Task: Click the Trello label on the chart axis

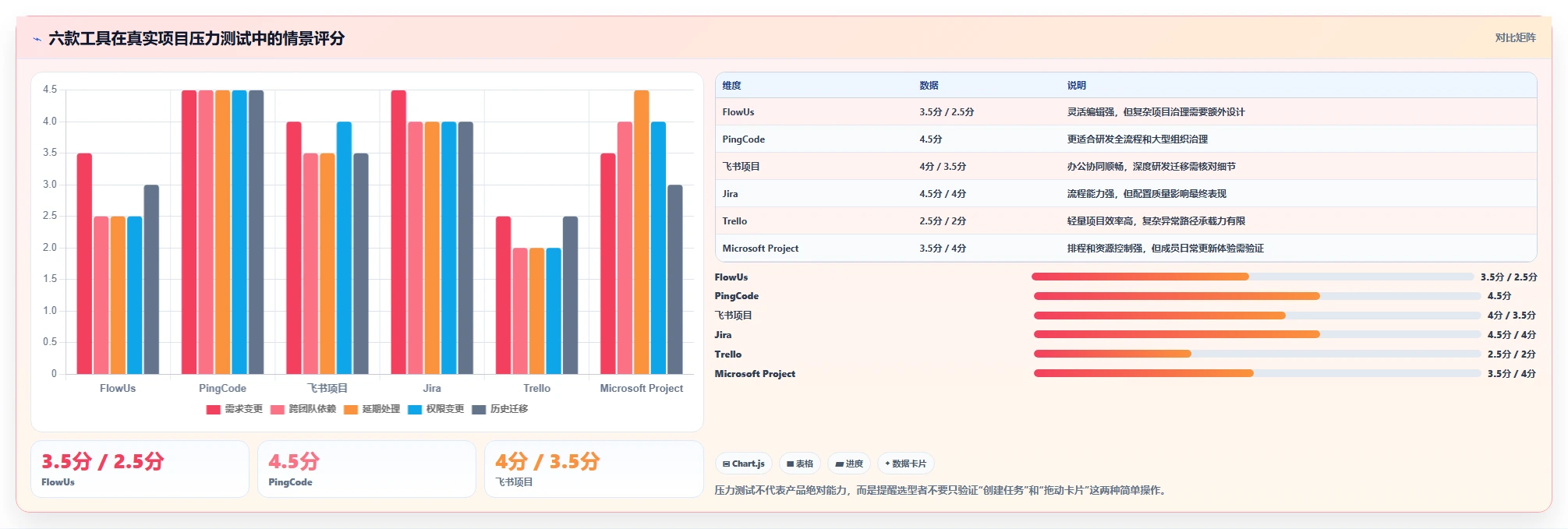Action: coord(536,388)
